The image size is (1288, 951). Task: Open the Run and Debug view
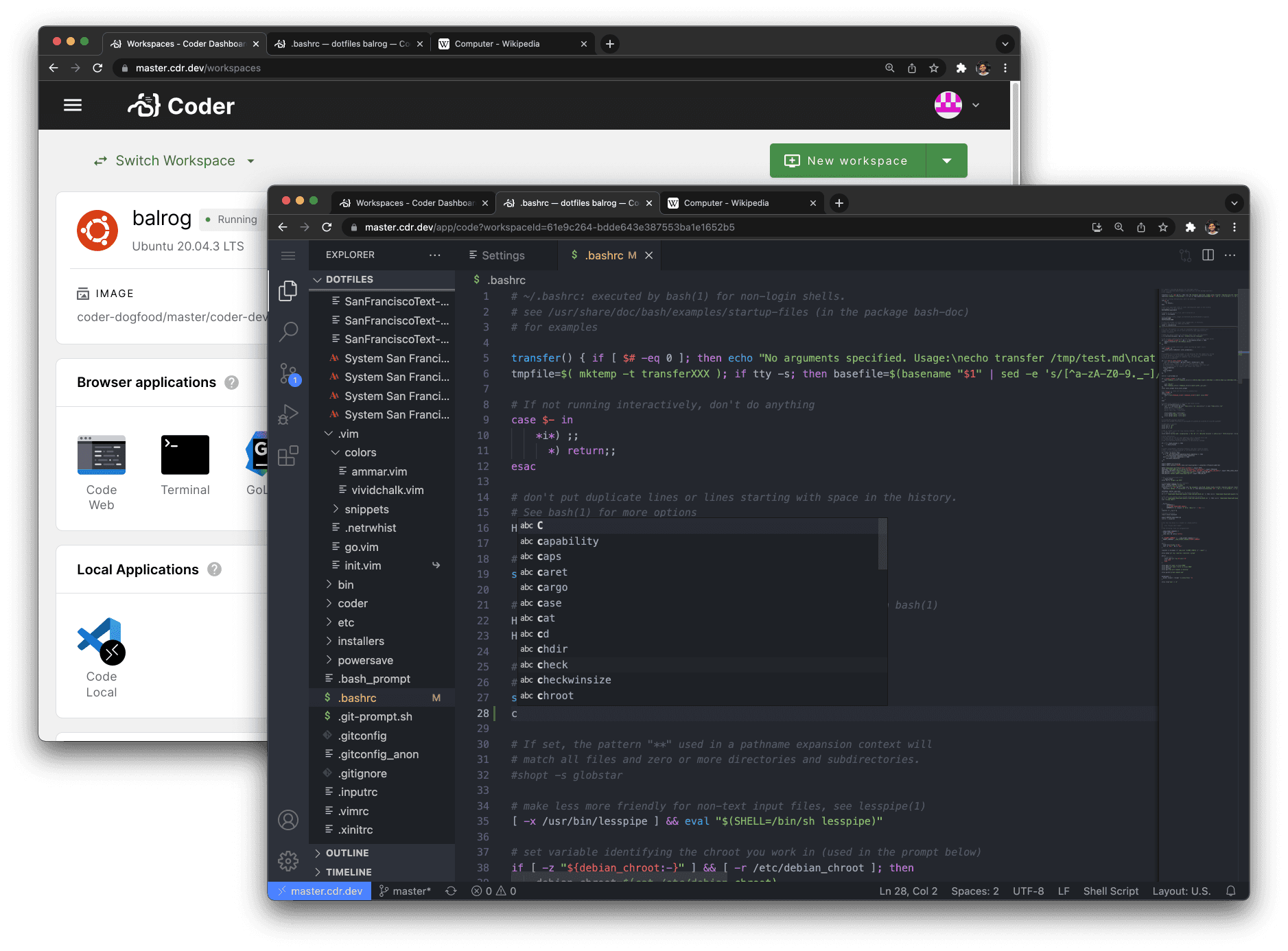(x=288, y=414)
